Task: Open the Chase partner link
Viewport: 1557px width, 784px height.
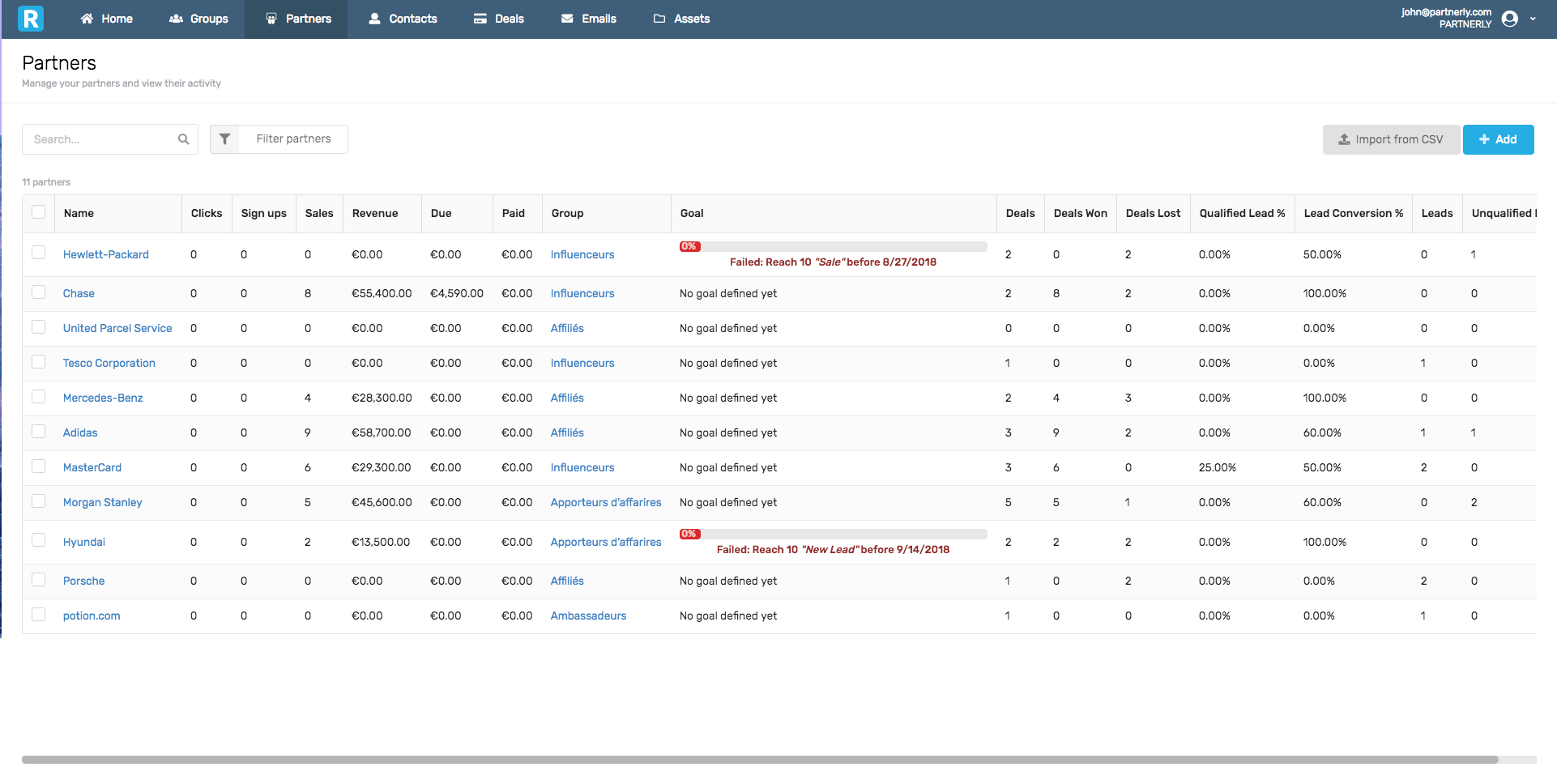Action: coord(79,293)
